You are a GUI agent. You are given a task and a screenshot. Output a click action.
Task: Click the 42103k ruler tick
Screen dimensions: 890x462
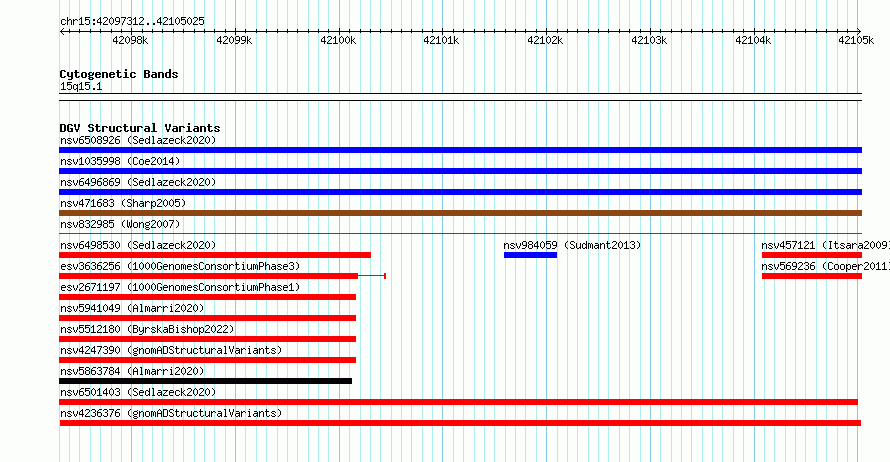click(649, 40)
